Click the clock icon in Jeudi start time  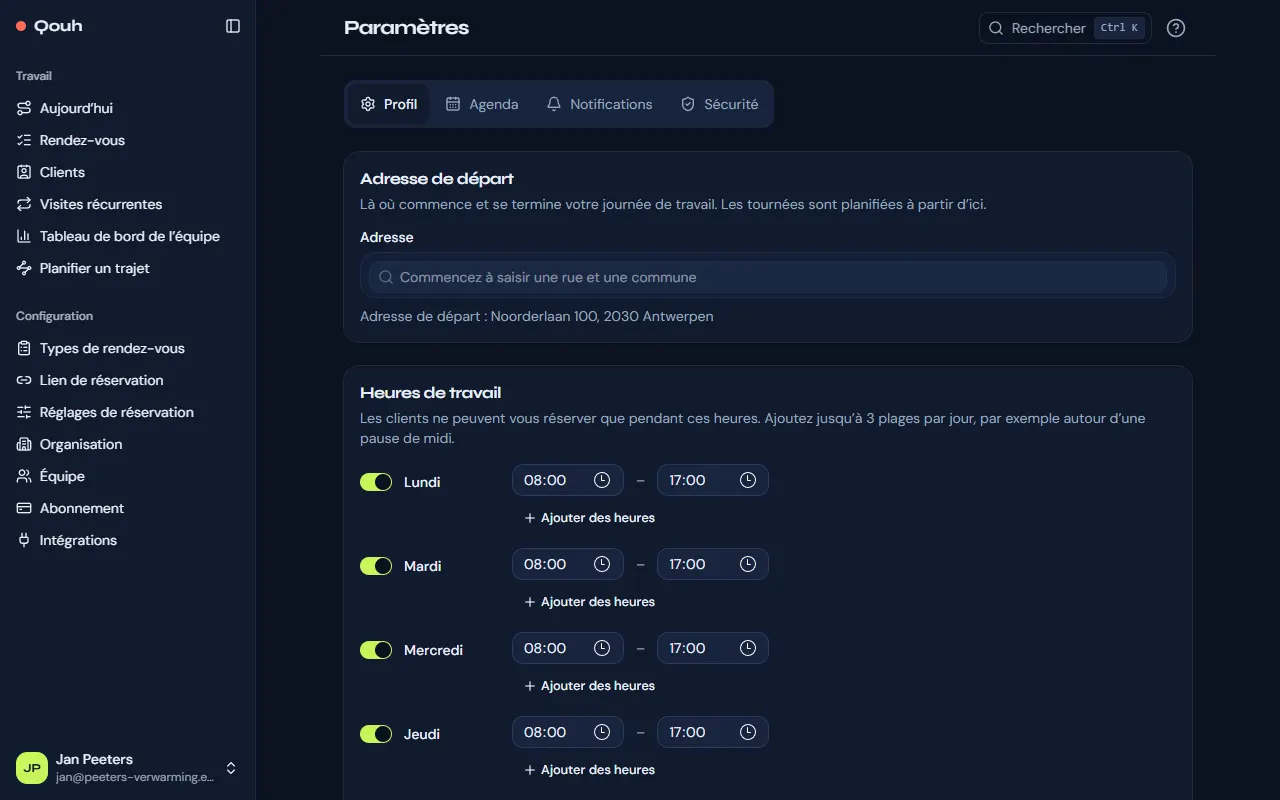pyautogui.click(x=602, y=732)
